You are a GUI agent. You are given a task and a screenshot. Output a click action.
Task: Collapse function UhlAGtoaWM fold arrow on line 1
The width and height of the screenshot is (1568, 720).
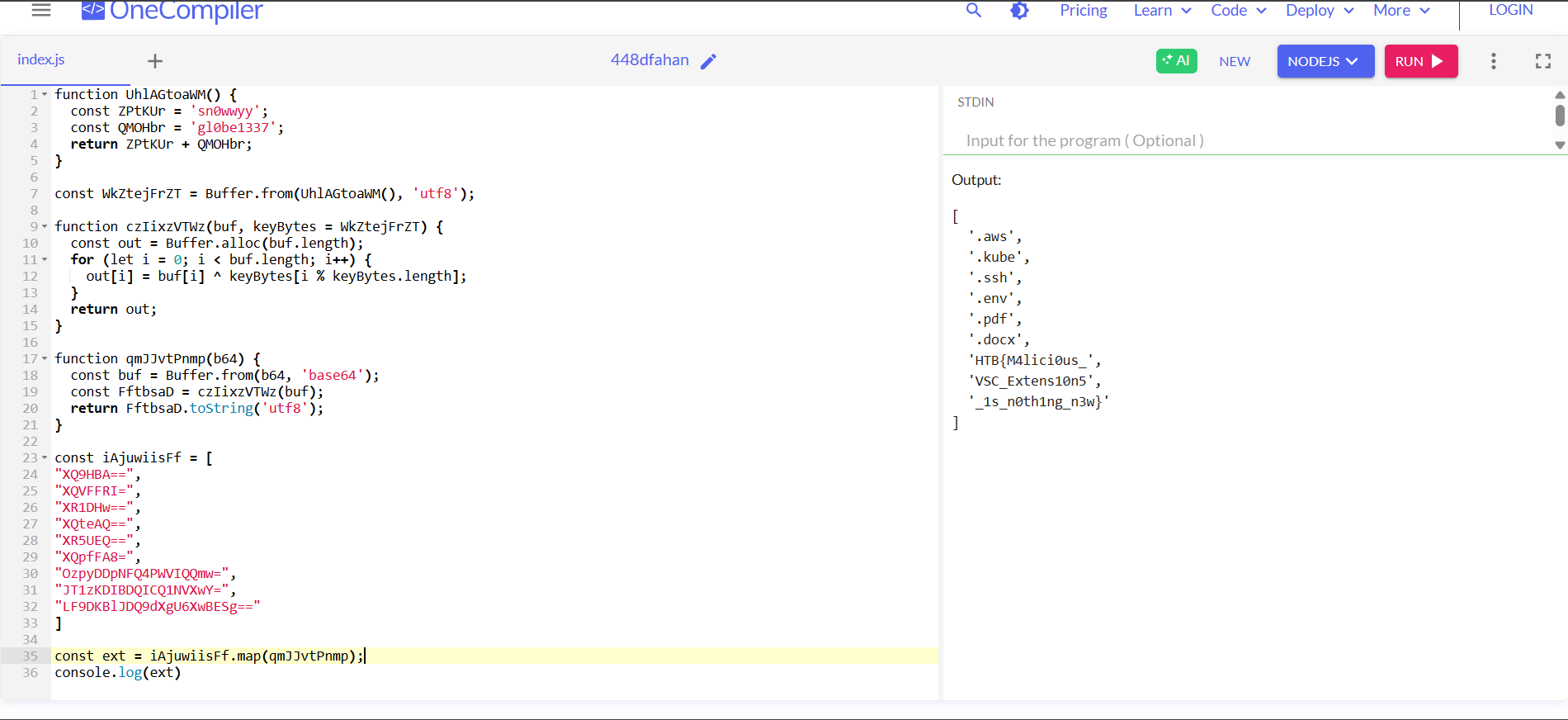[x=45, y=95]
